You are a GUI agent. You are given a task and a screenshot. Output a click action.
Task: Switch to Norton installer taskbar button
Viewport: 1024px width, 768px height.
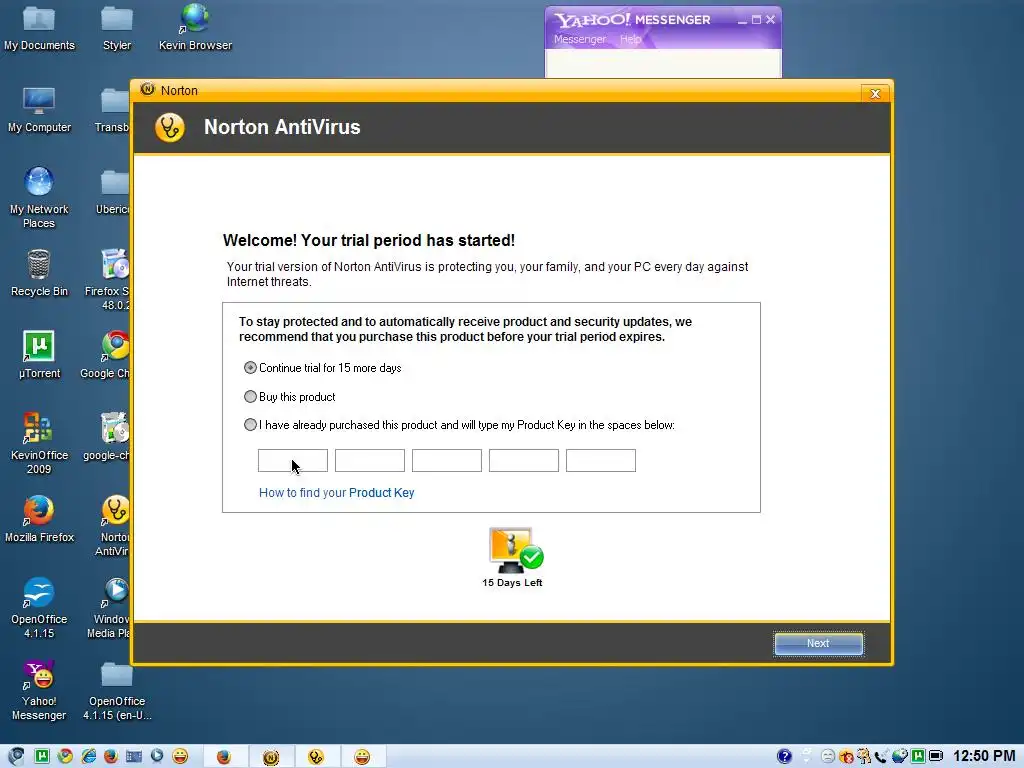coord(270,756)
